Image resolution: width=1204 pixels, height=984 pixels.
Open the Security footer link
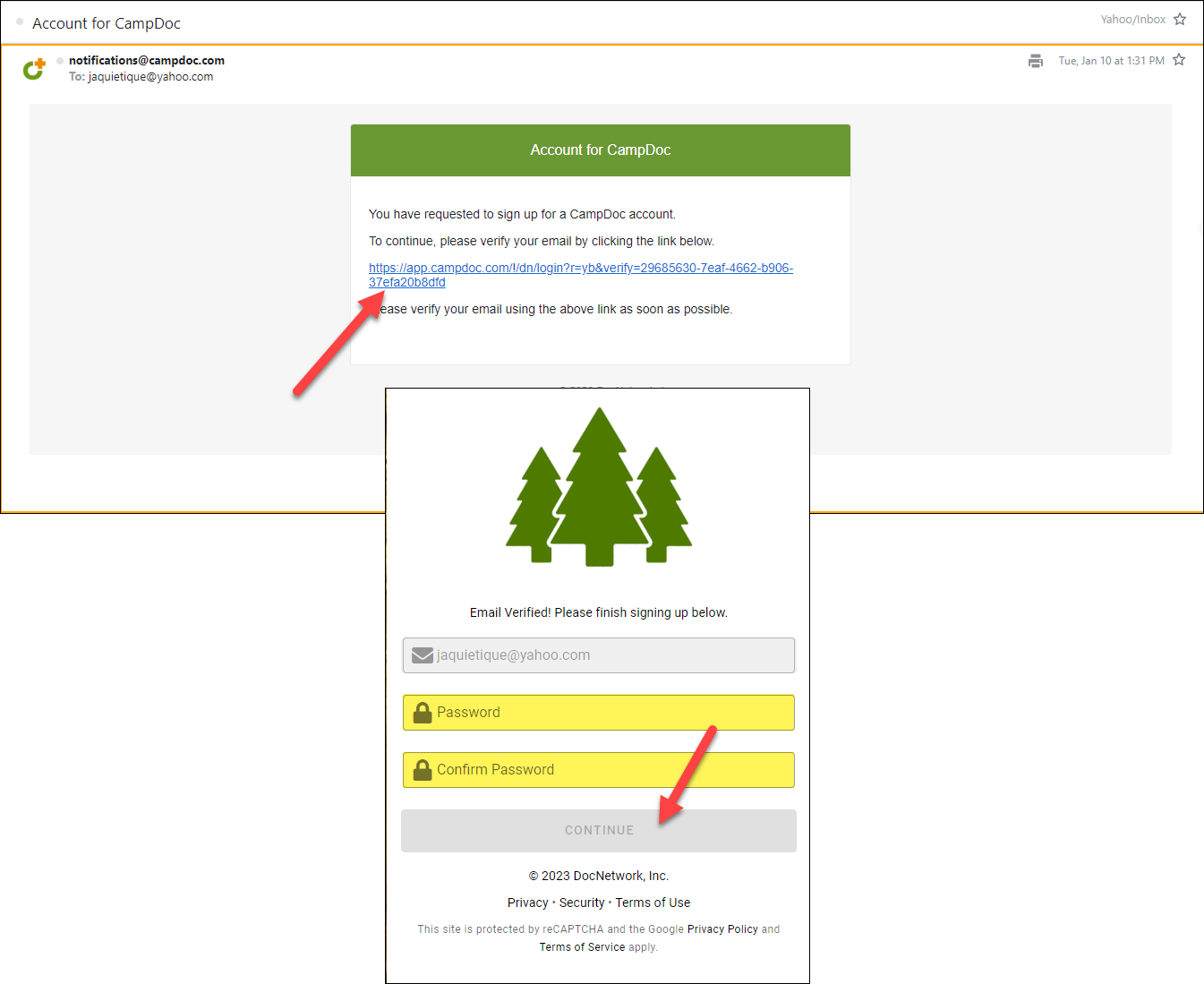582,903
